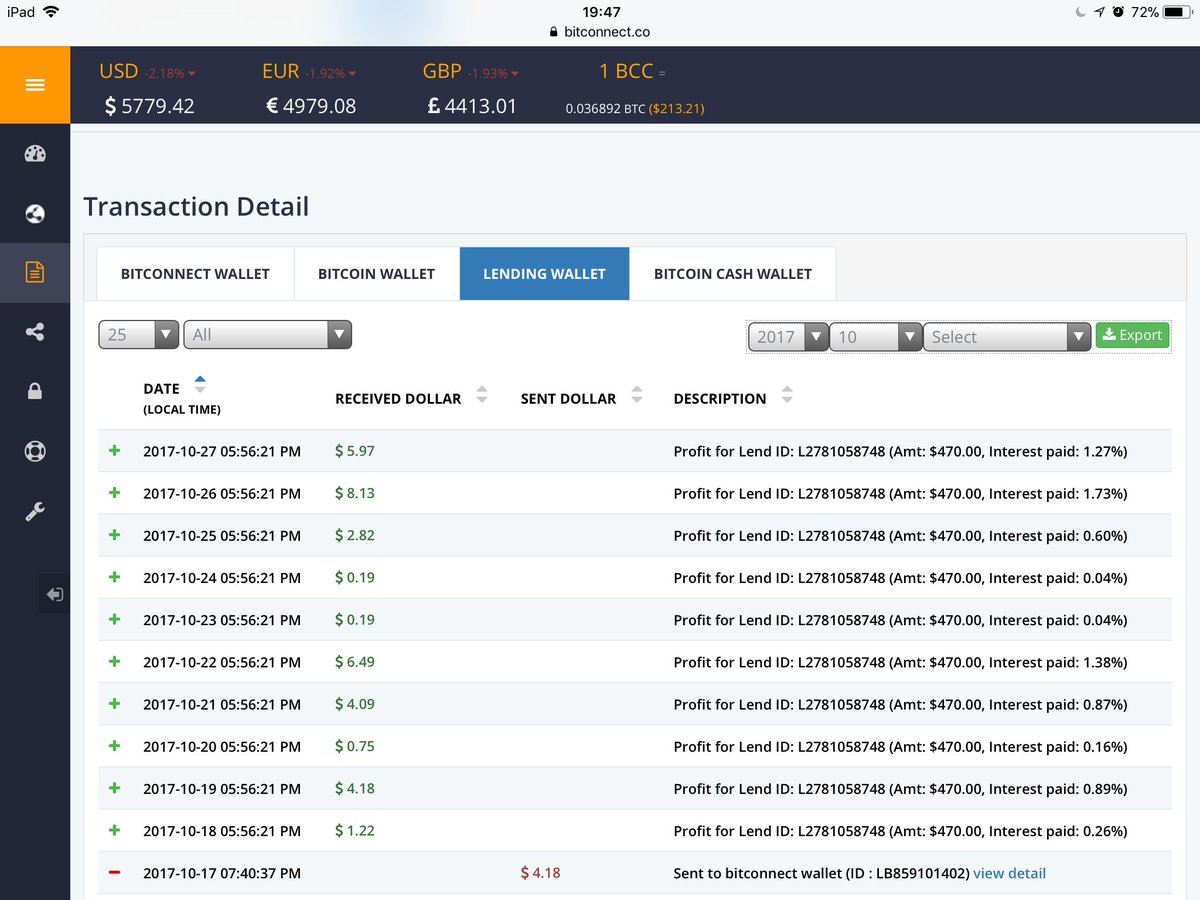Open the month dropdown showing 10
This screenshot has width=1200, height=900.
click(x=876, y=337)
